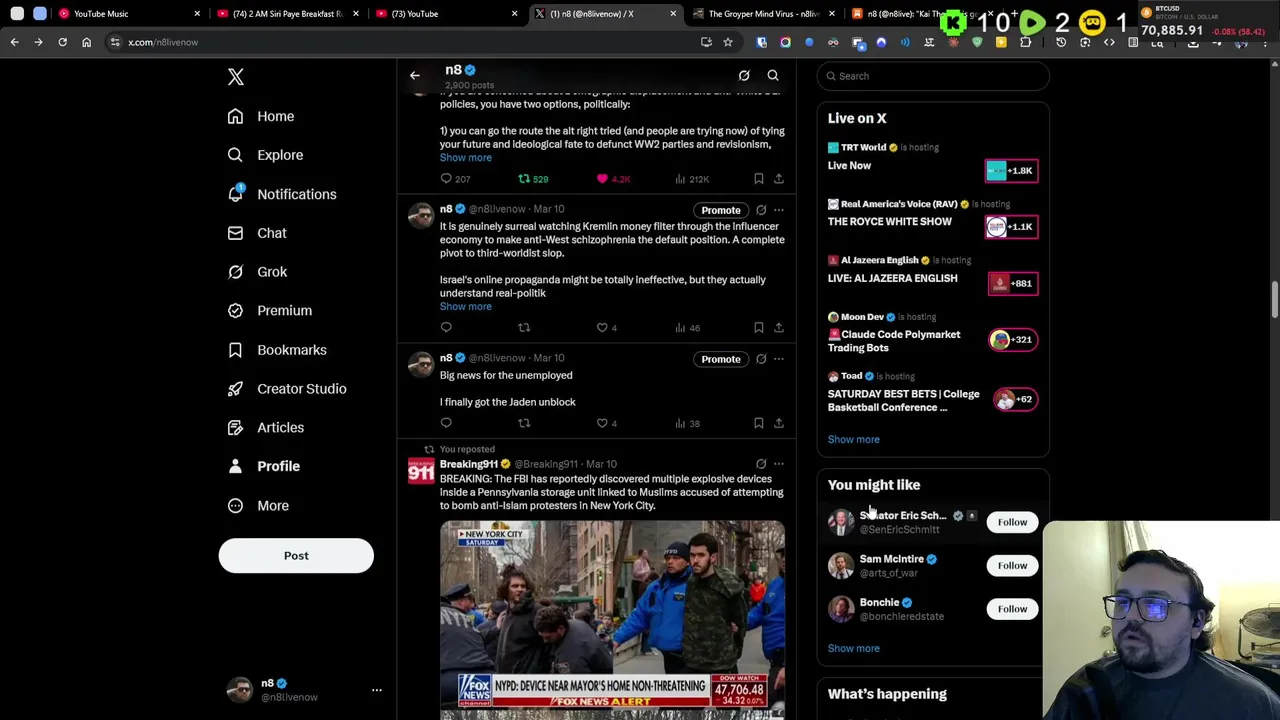
Task: Share the top tweet with 212K views
Action: coord(779,179)
